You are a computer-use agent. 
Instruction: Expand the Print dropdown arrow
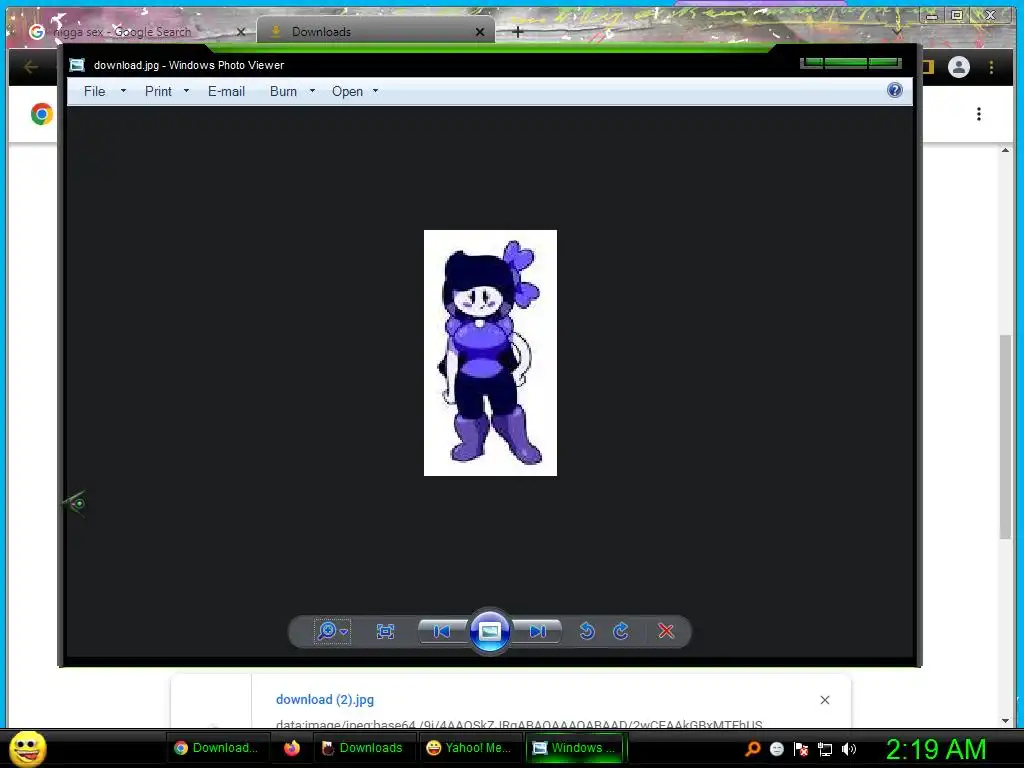pyautogui.click(x=187, y=91)
